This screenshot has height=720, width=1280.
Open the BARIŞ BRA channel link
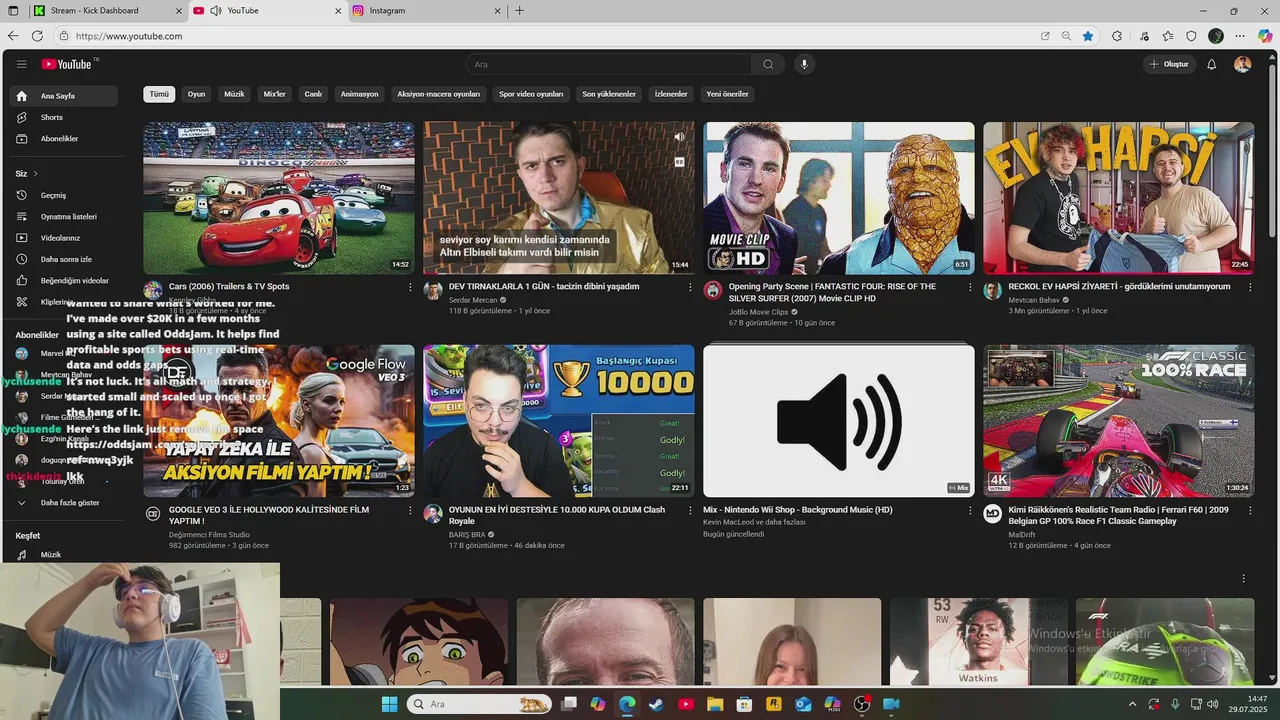pyautogui.click(x=467, y=535)
